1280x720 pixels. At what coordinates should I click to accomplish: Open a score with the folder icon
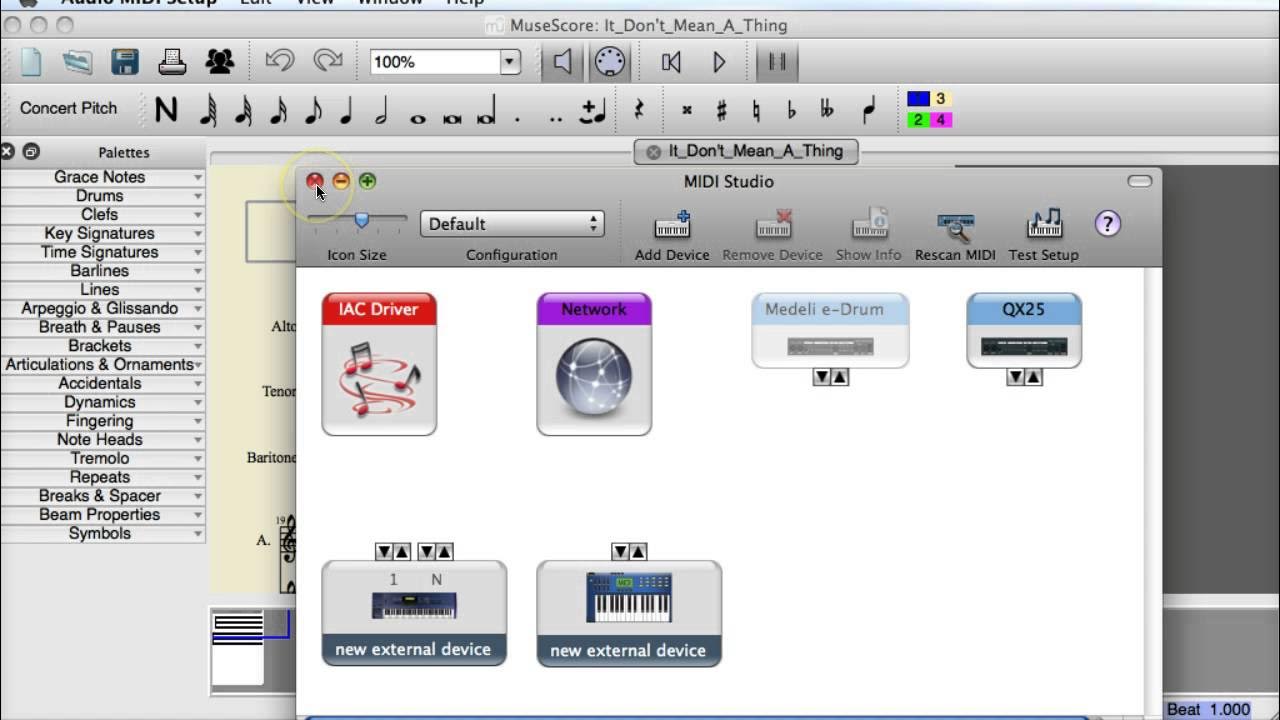pos(77,62)
